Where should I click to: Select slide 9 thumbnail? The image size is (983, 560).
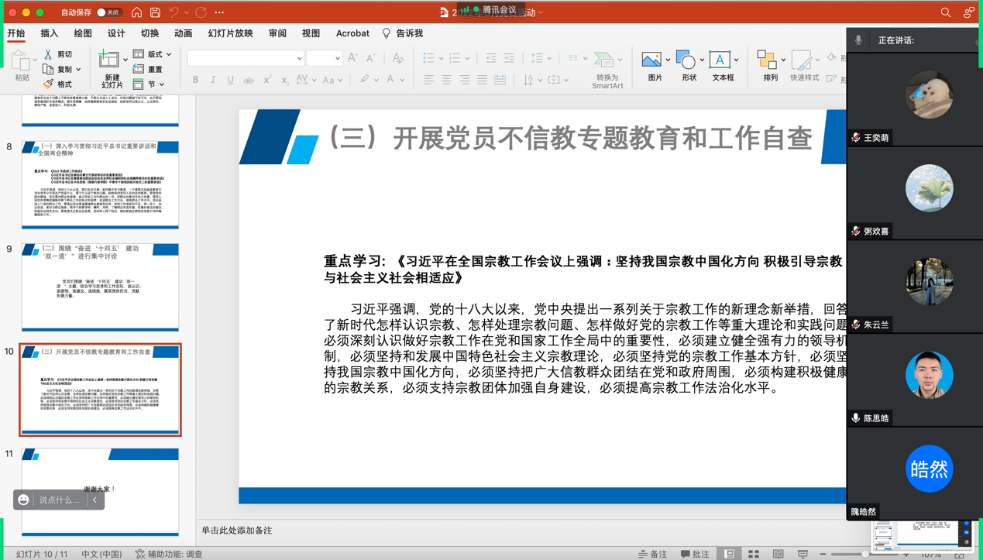point(100,287)
